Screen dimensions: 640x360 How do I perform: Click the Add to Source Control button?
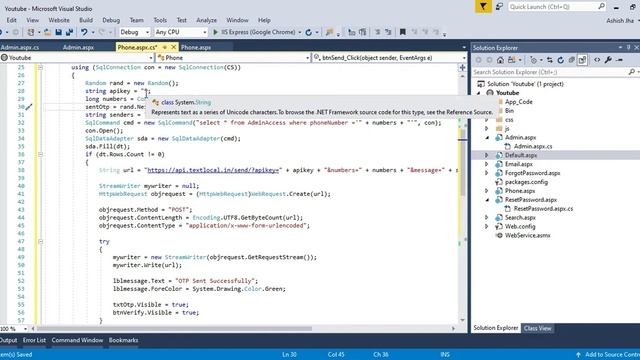pos(608,354)
